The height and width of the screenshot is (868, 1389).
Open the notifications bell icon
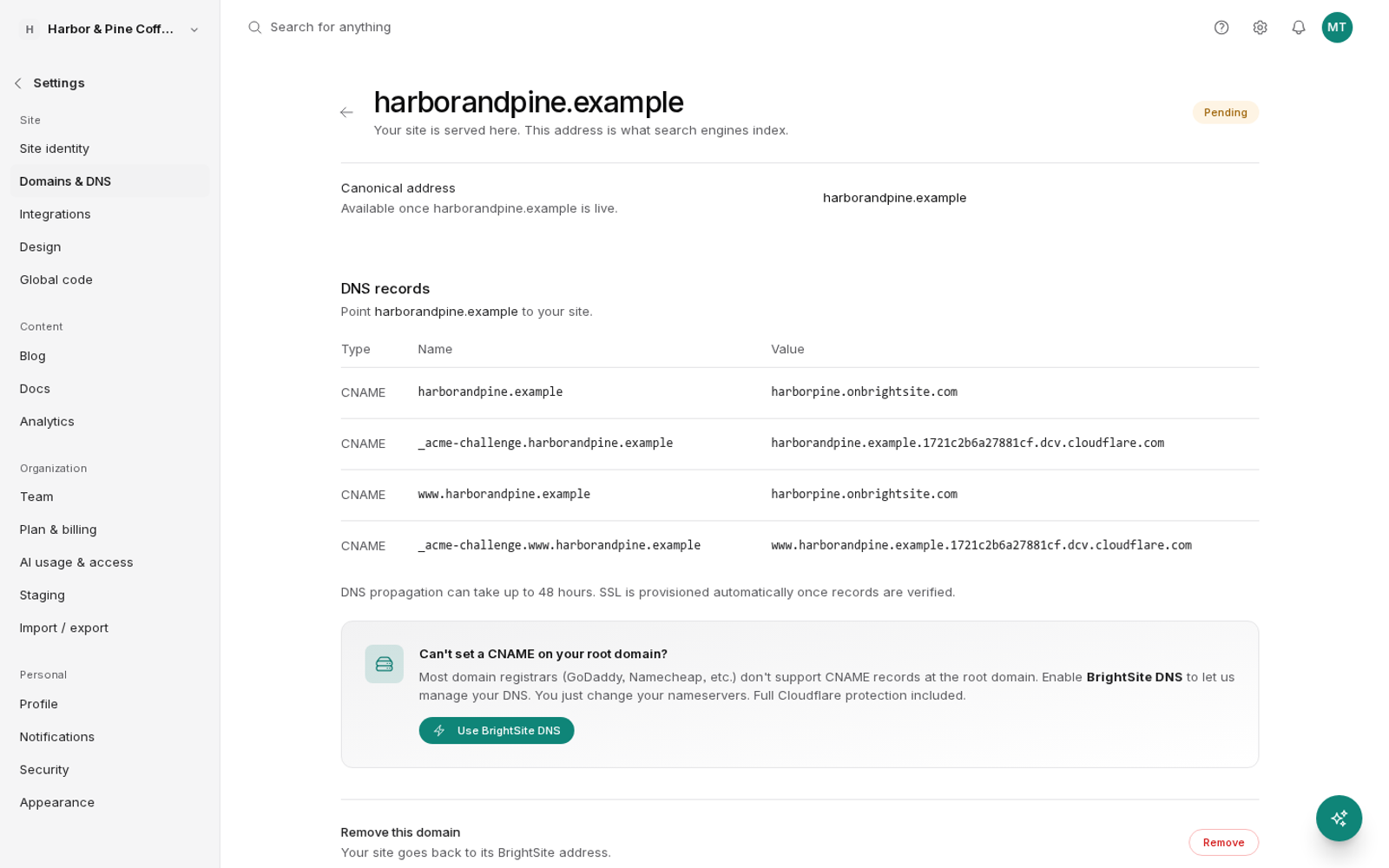point(1299,28)
